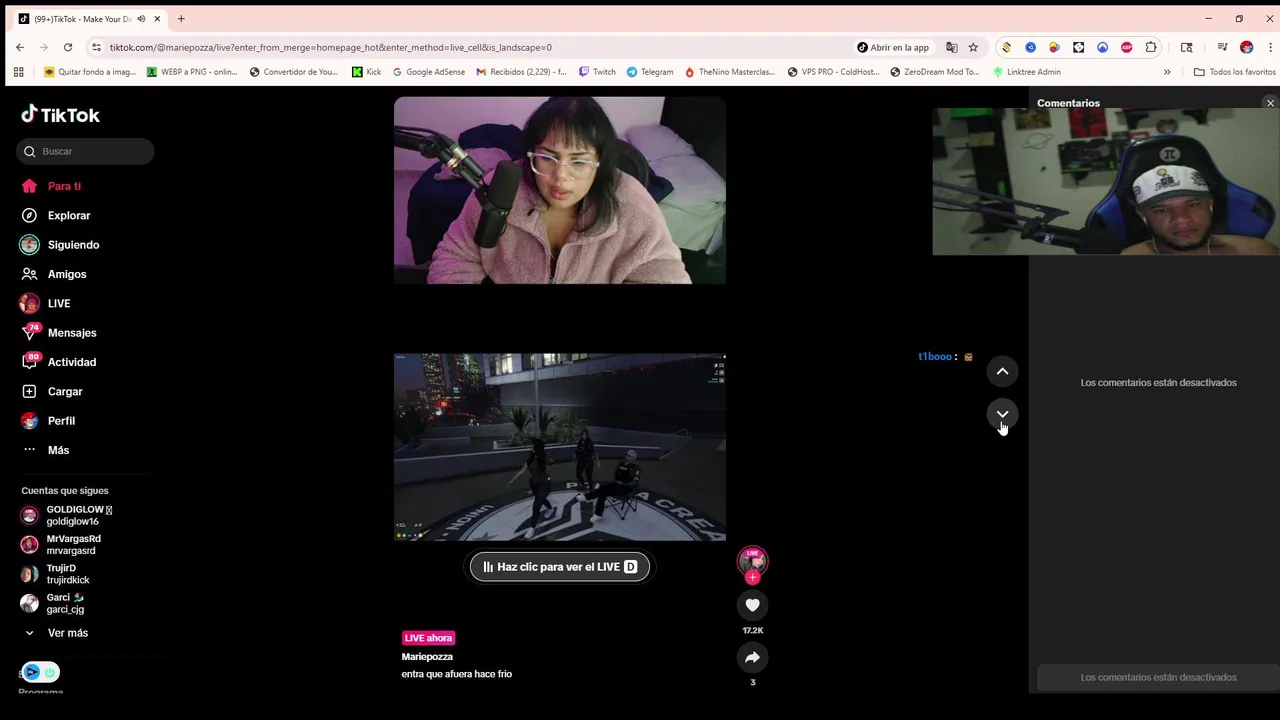This screenshot has width=1280, height=720.
Task: Translate this page icon
Action: (952, 47)
